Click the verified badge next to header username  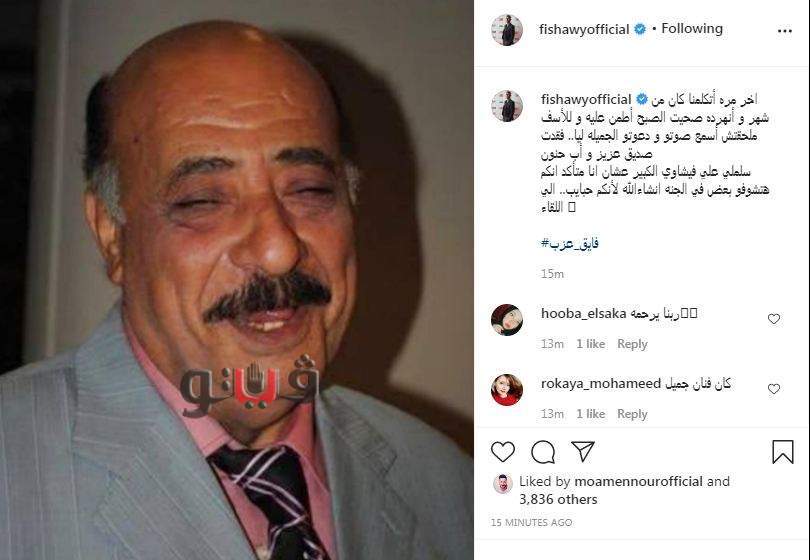click(x=640, y=29)
